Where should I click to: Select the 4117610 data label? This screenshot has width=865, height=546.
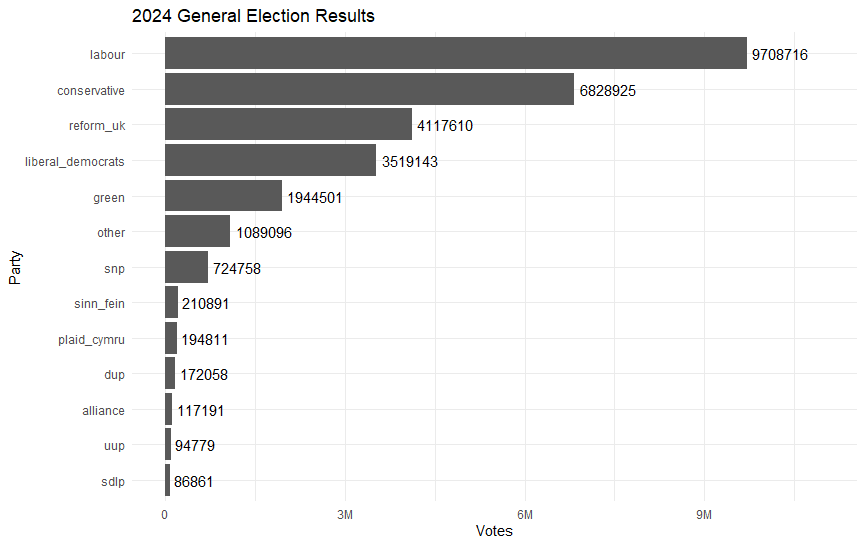[x=445, y=126]
